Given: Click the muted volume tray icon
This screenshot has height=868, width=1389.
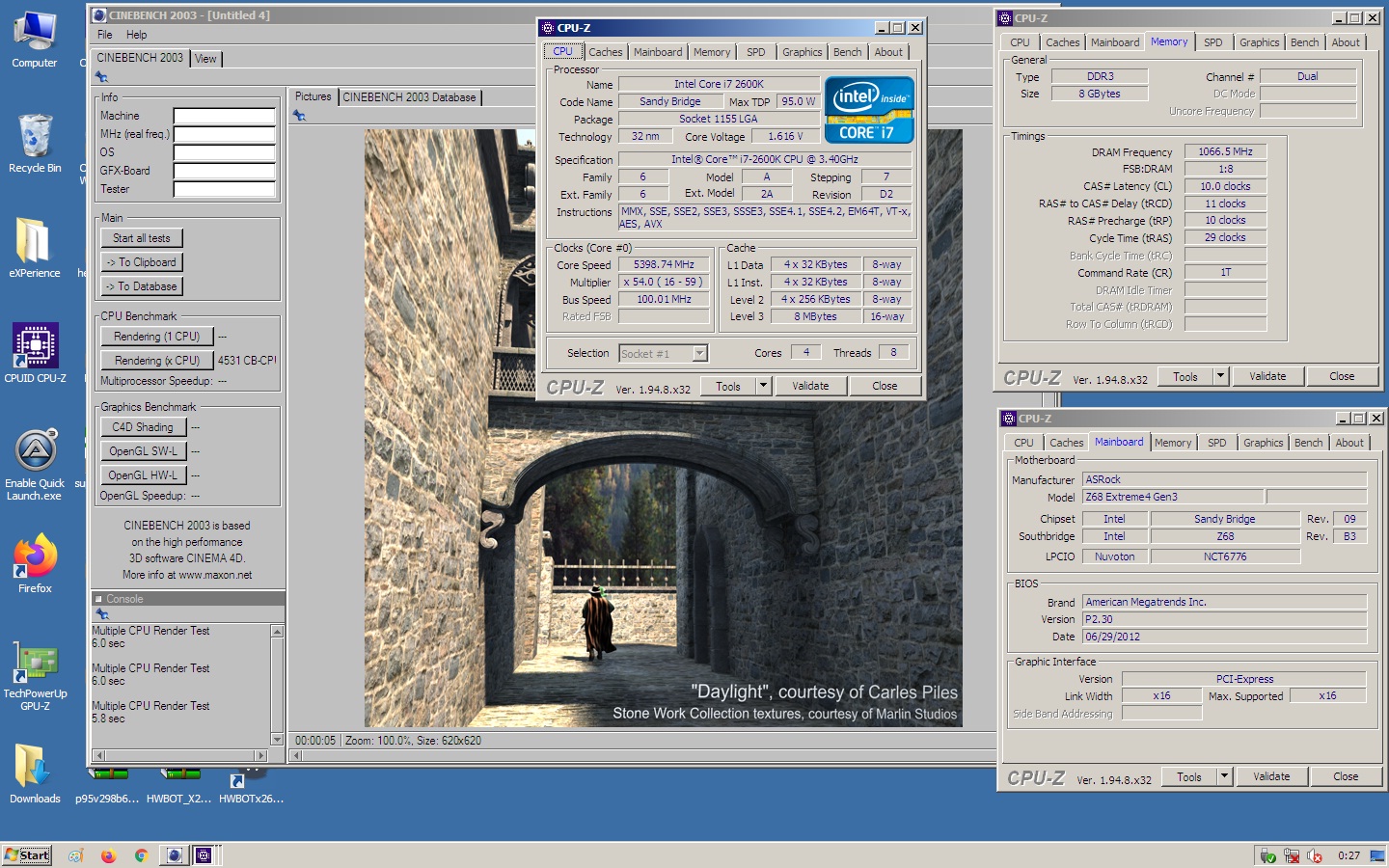Looking at the screenshot, I should click(x=1315, y=855).
